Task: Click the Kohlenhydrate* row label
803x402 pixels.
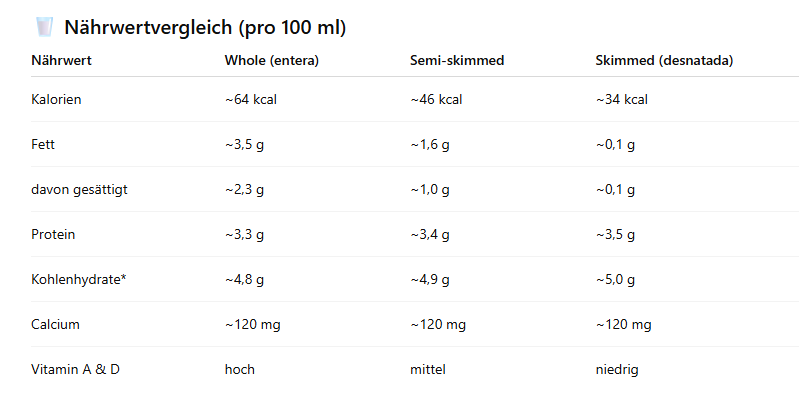Action: (x=79, y=279)
